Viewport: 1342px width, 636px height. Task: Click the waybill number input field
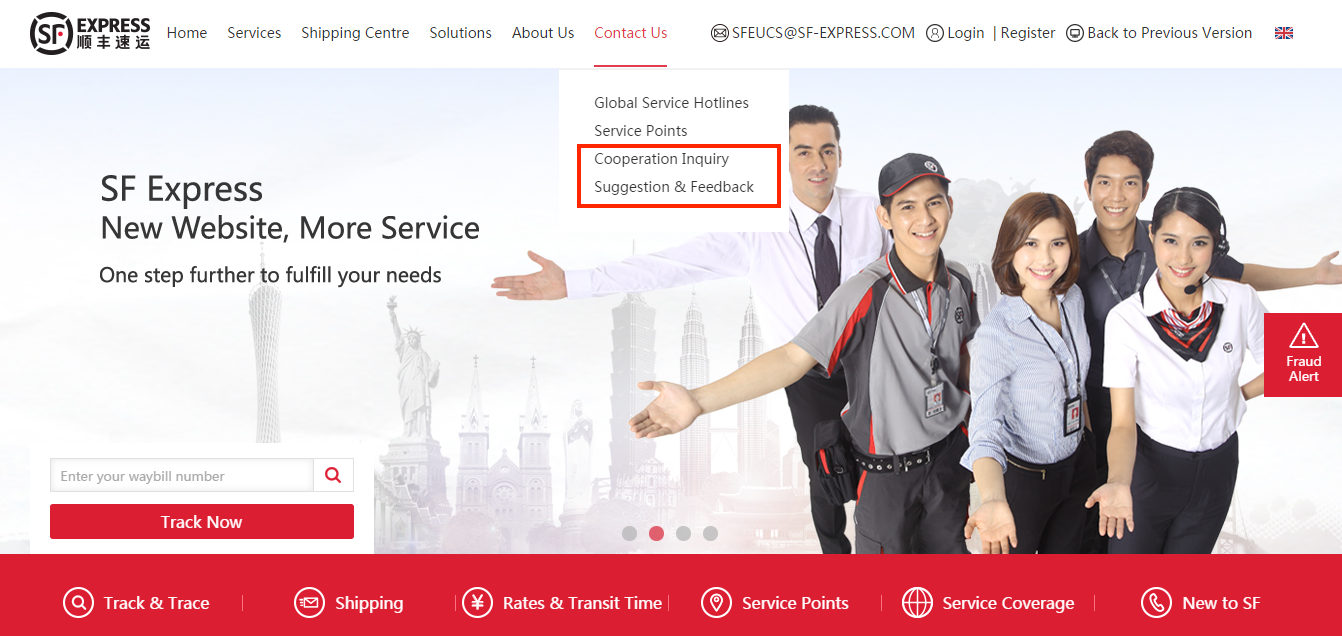pyautogui.click(x=182, y=475)
